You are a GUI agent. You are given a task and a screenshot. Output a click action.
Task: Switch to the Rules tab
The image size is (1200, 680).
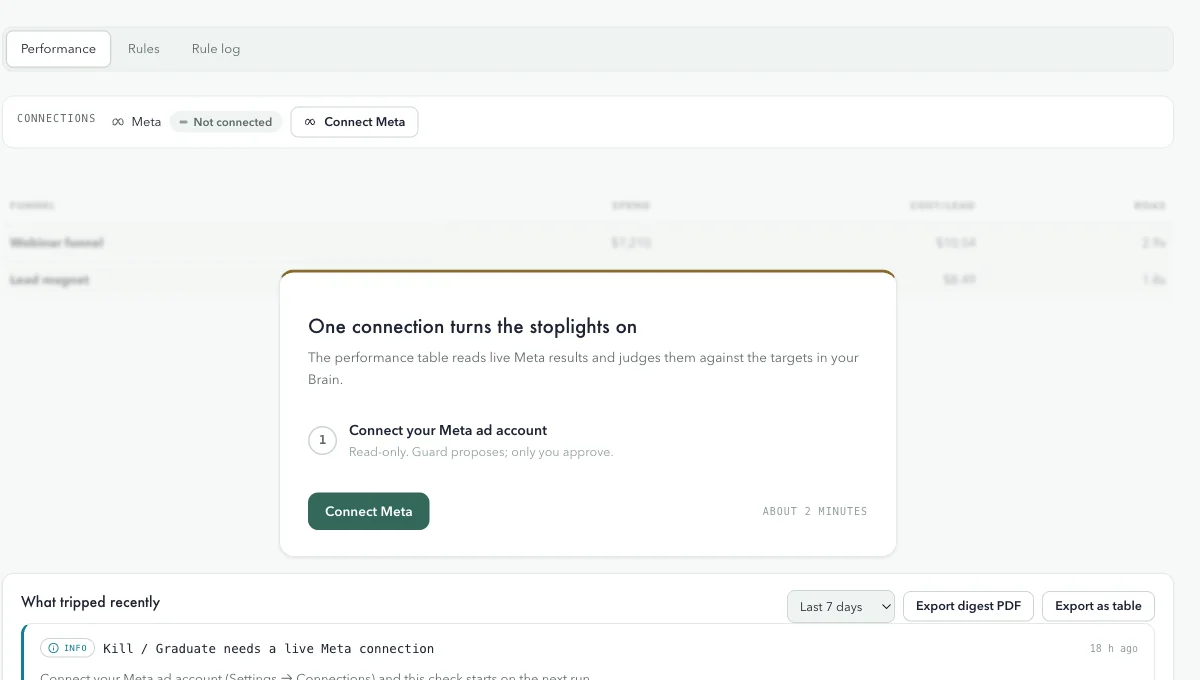coord(144,49)
